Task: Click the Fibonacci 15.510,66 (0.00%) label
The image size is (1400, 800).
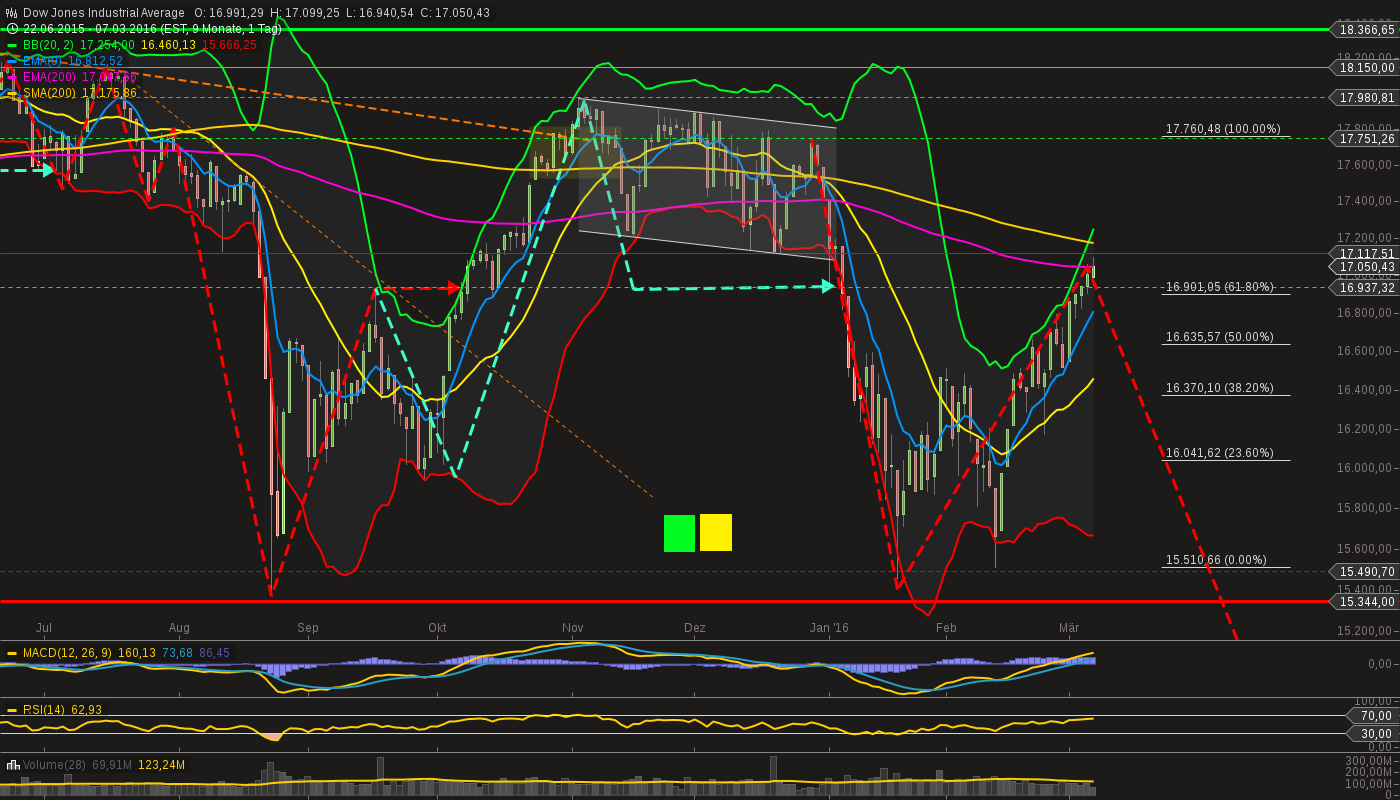Action: pos(1216,560)
